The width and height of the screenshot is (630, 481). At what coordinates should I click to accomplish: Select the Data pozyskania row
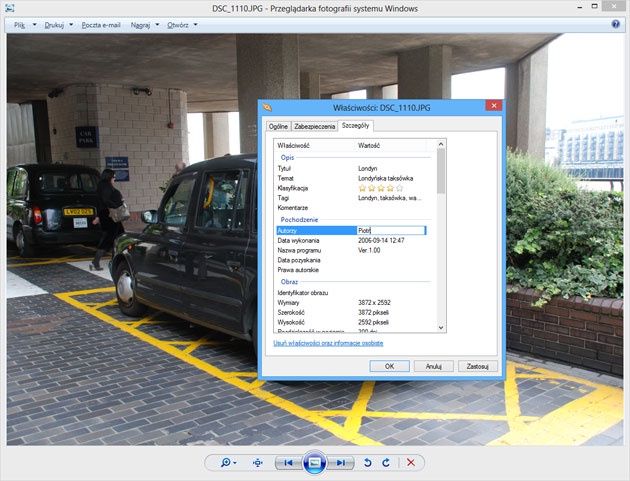click(354, 260)
